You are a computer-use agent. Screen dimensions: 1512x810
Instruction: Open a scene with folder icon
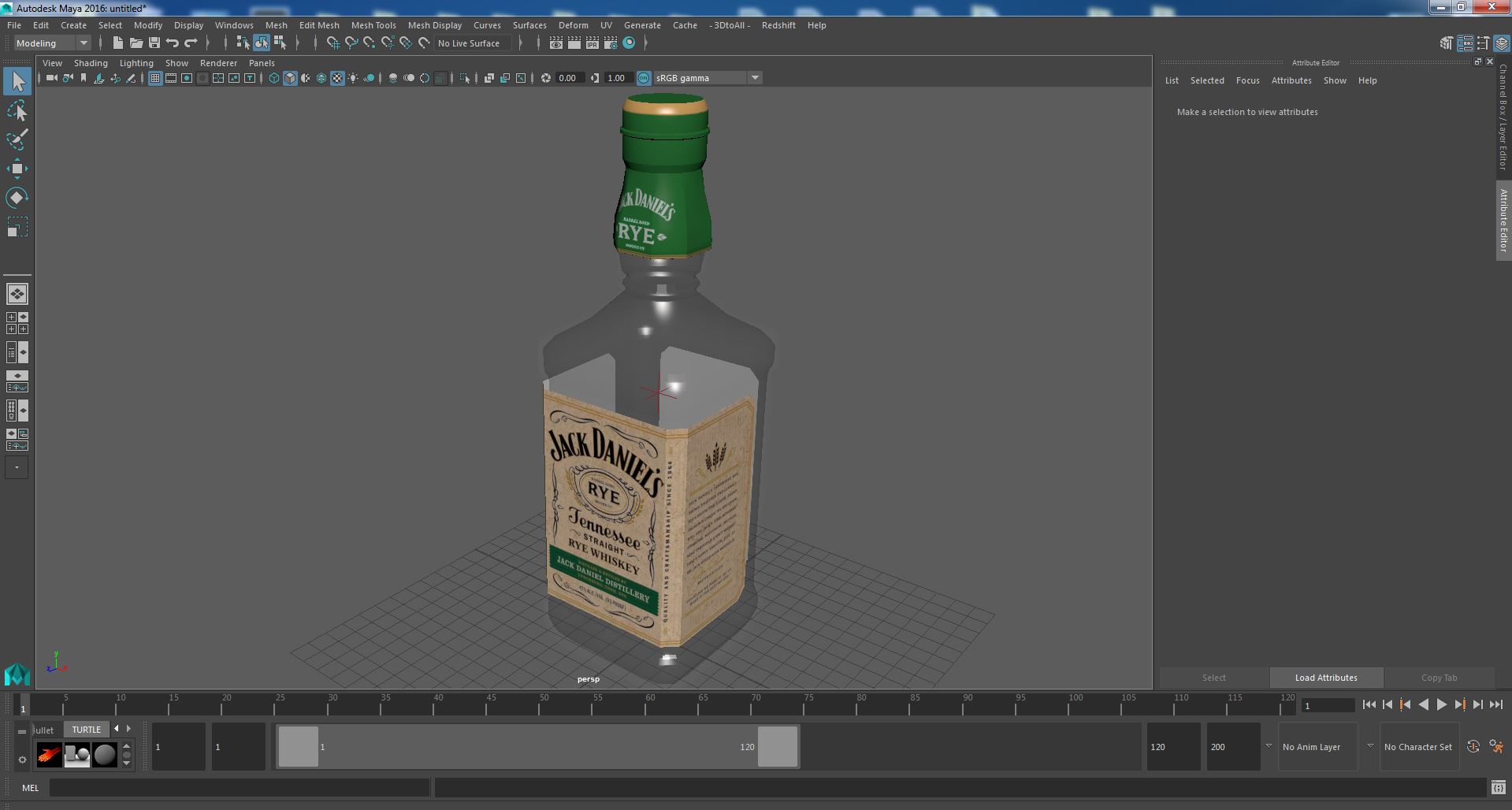coord(136,43)
